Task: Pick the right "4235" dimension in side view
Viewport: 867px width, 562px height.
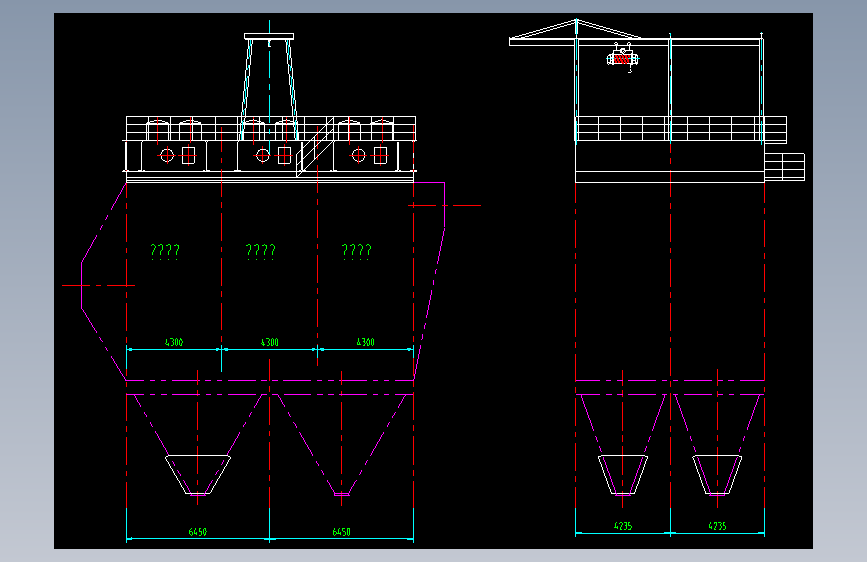Action: pos(717,526)
